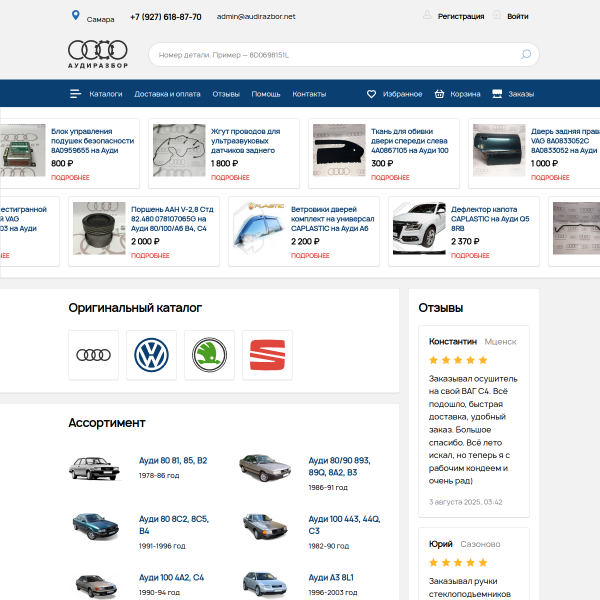The width and height of the screenshot is (600, 600).
Task: Click the heart Избранное icon
Action: (371, 94)
